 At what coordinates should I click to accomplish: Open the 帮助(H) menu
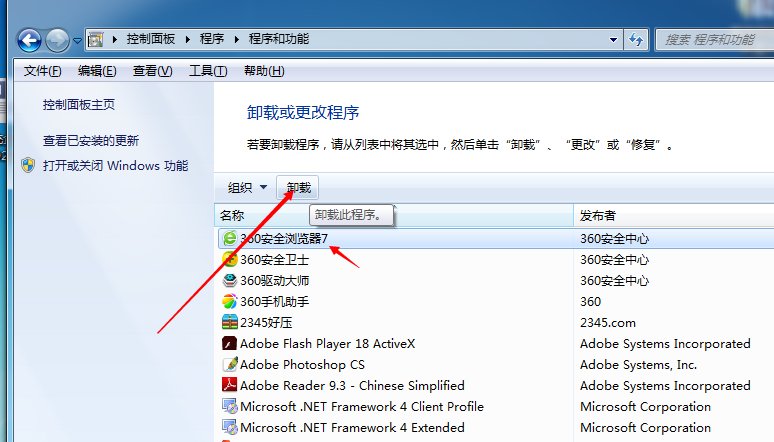[264, 71]
